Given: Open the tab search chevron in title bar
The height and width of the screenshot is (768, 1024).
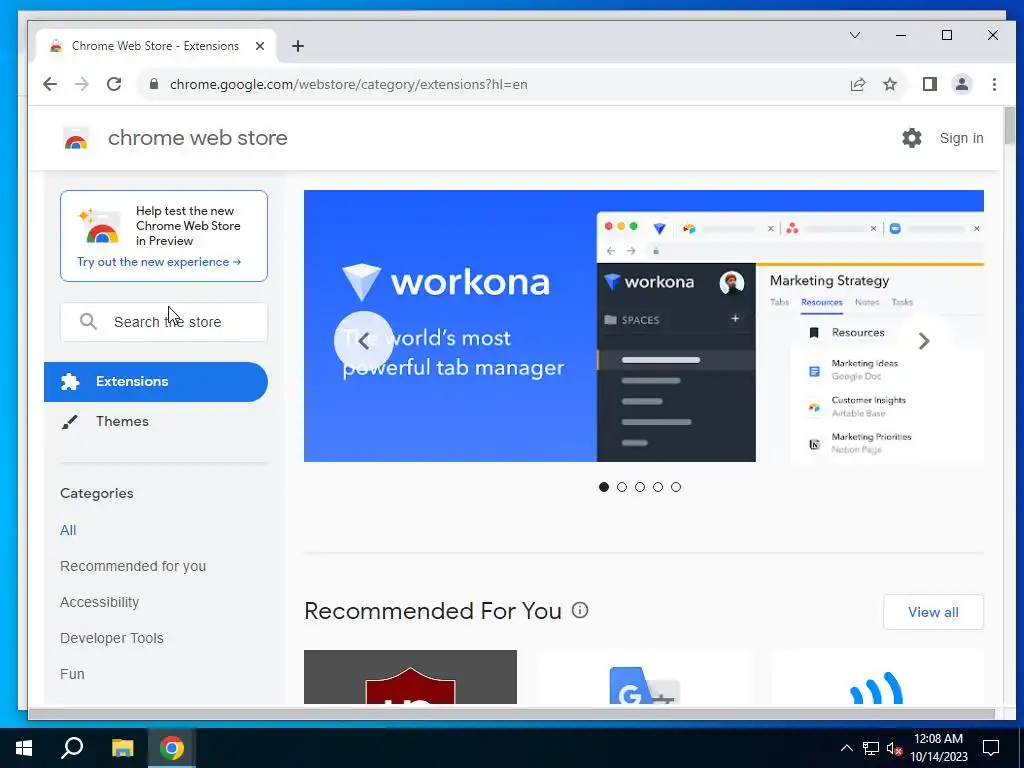Looking at the screenshot, I should point(855,35).
